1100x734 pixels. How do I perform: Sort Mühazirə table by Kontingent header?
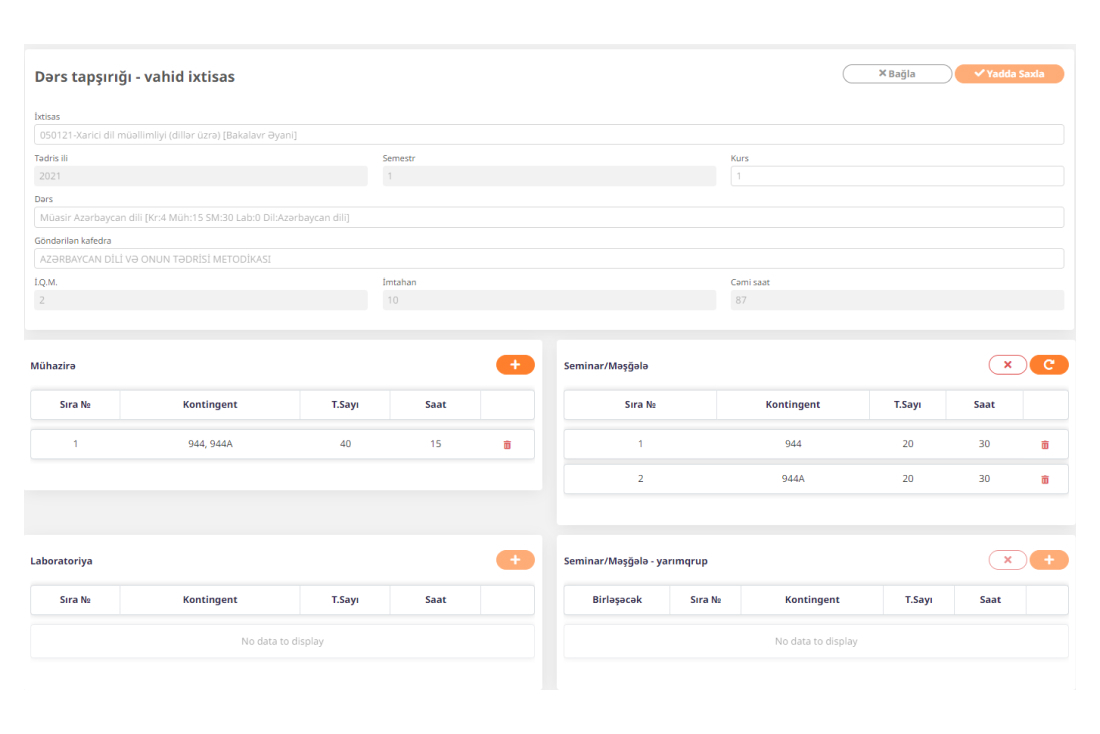pos(210,405)
